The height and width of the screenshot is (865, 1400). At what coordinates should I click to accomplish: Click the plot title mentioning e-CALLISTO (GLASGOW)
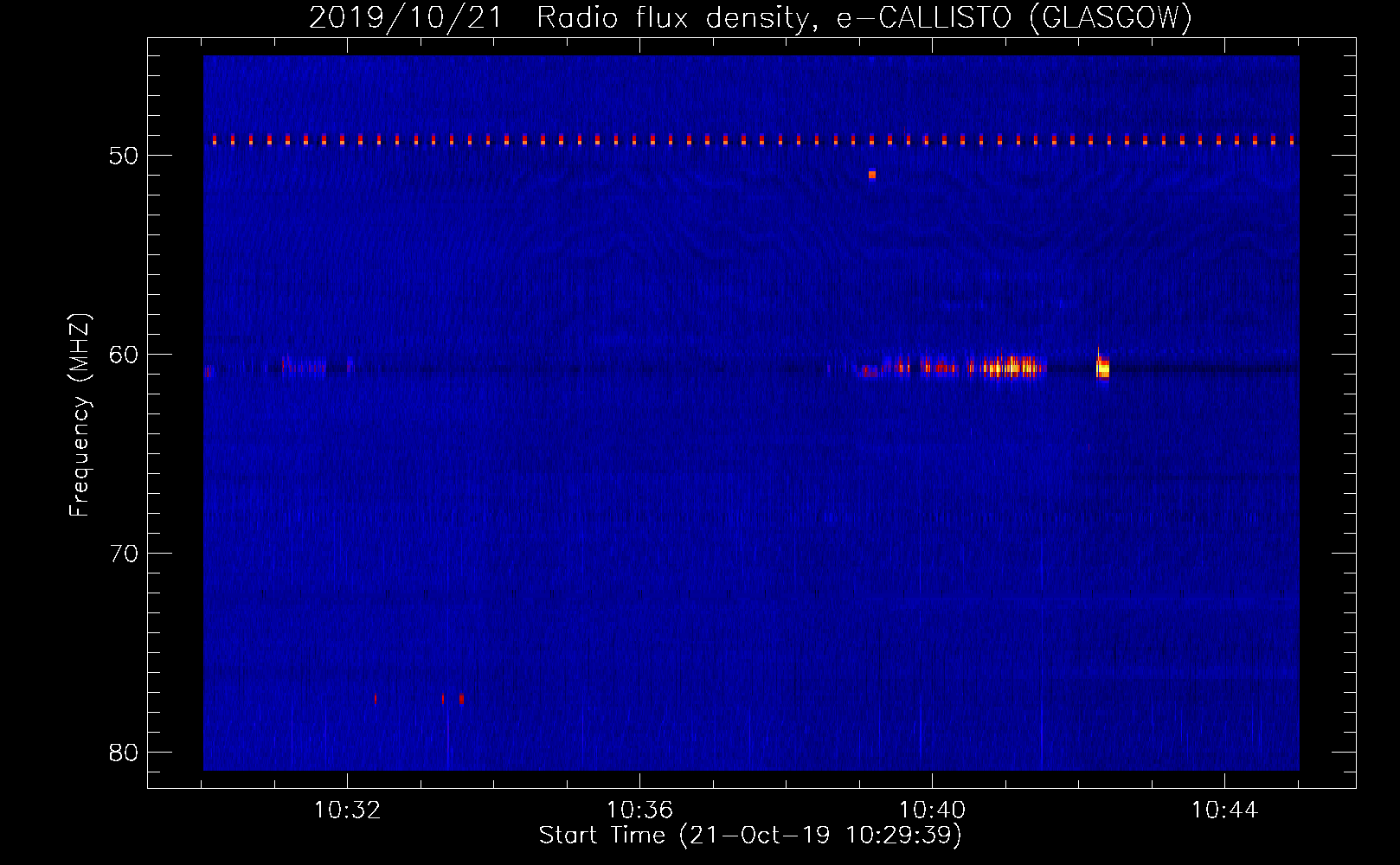(x=750, y=17)
